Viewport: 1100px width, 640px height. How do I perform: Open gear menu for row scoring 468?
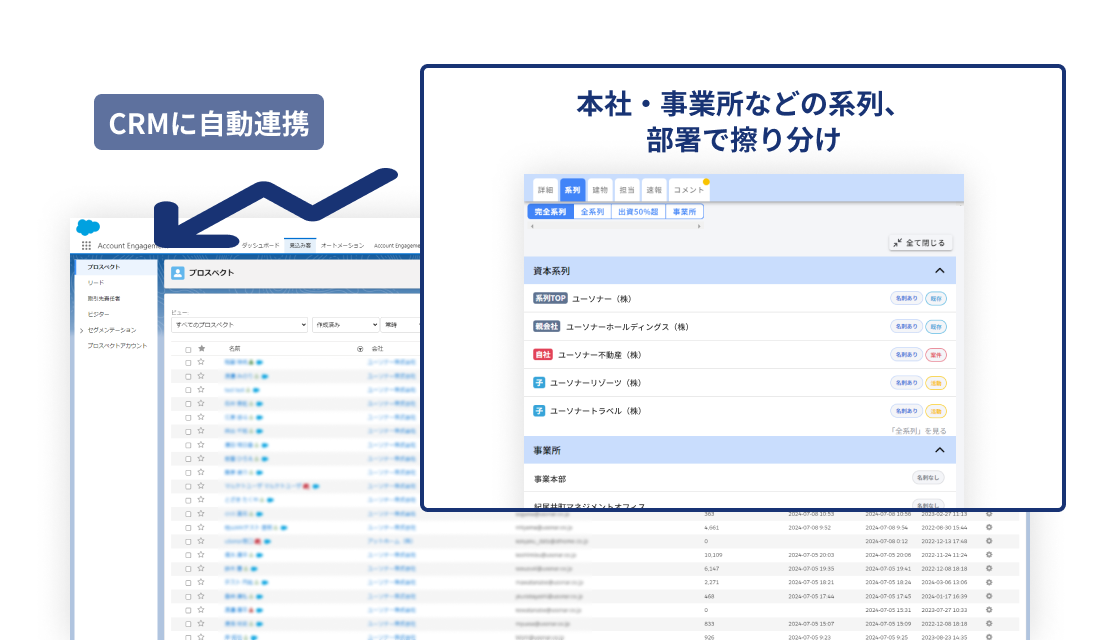point(989,596)
